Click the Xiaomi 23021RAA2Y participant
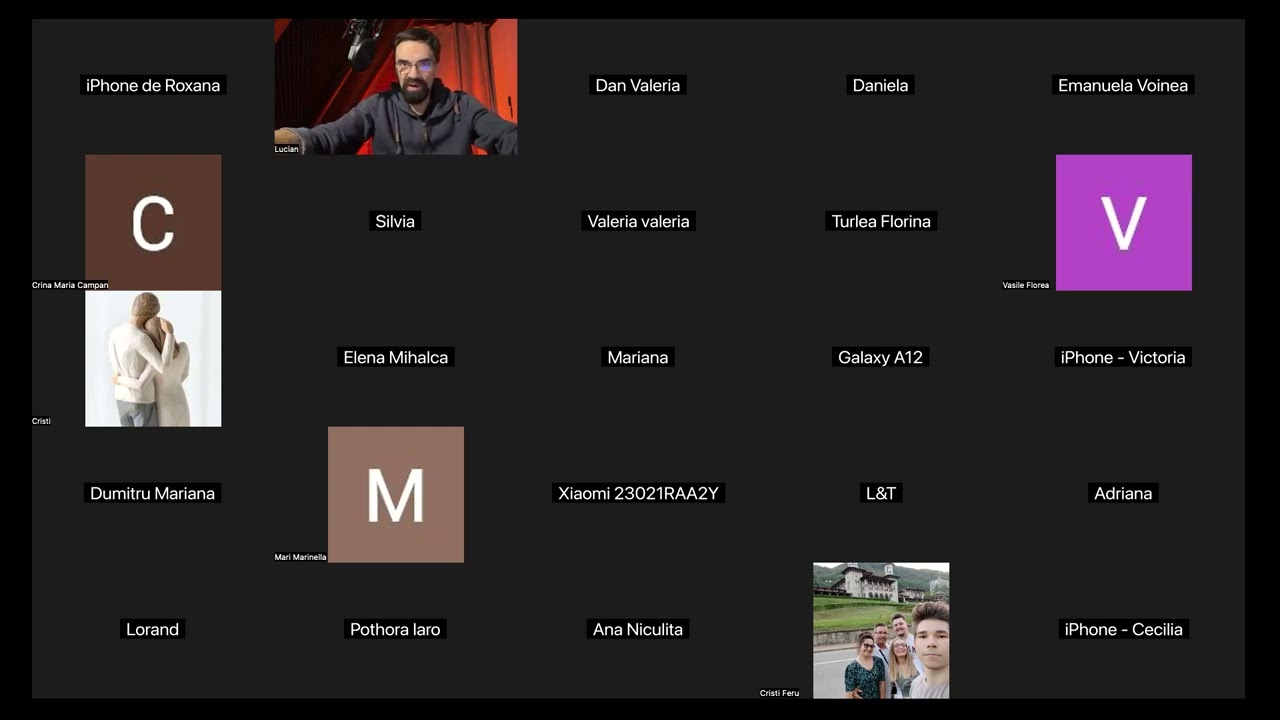Screen dimensions: 1280x720 tap(638, 493)
